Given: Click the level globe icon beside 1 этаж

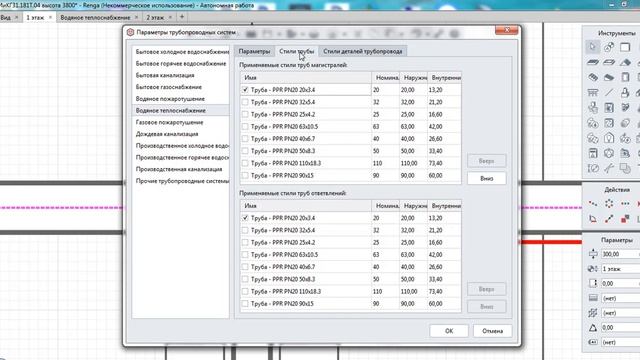Looking at the screenshot, I should click(x=593, y=269).
